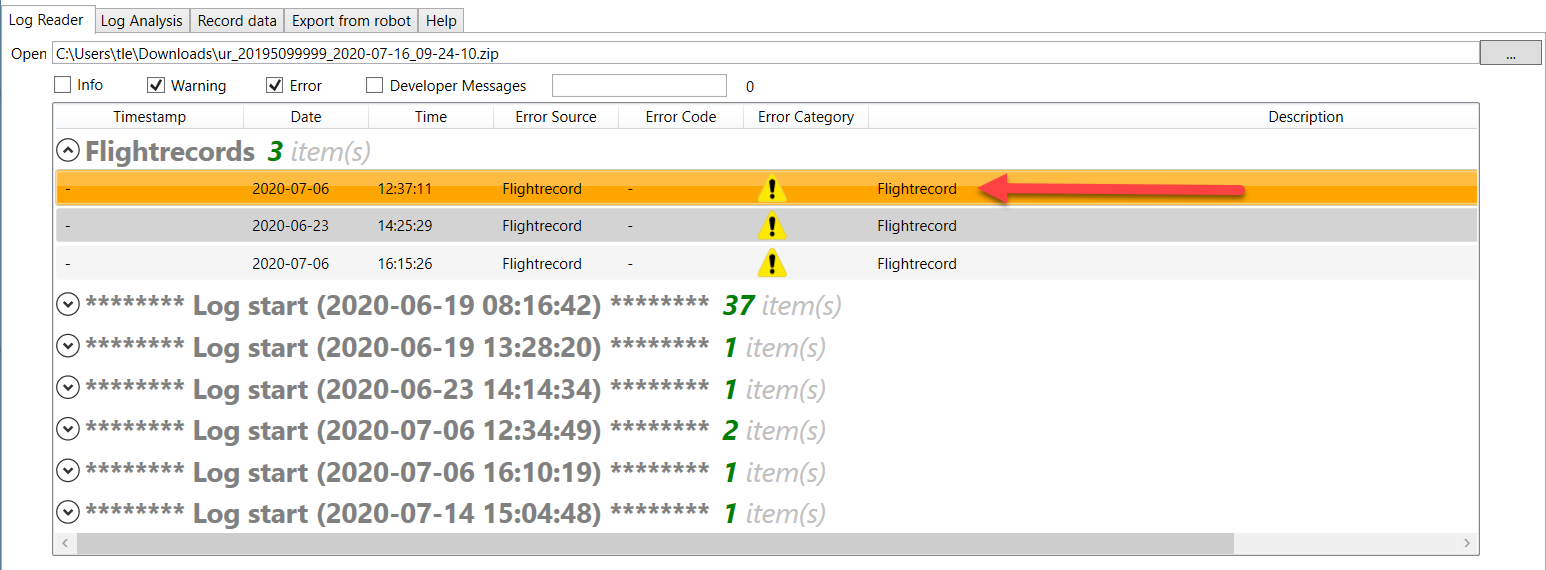The width and height of the screenshot is (1546, 570).
Task: Click the browse button to open file
Action: (x=1510, y=54)
